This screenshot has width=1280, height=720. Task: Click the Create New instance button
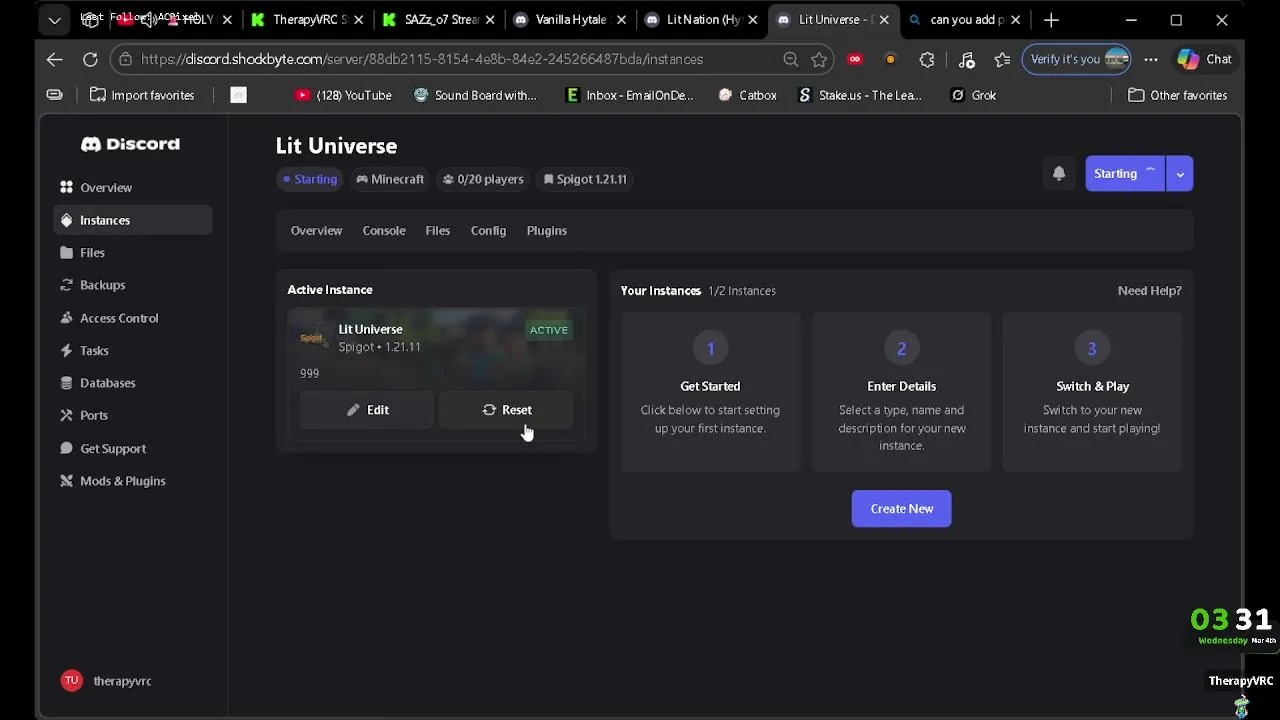click(901, 508)
